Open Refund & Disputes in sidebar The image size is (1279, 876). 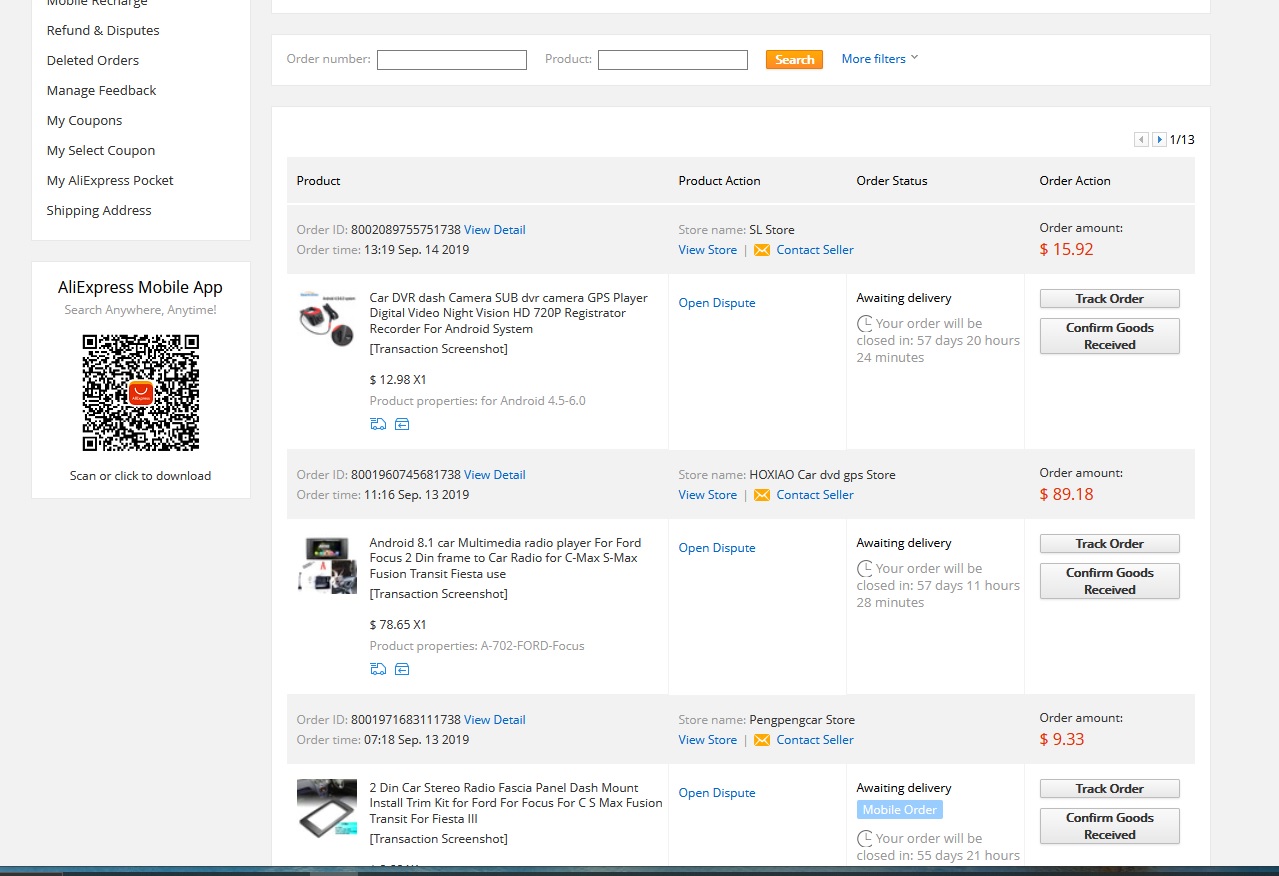(103, 30)
